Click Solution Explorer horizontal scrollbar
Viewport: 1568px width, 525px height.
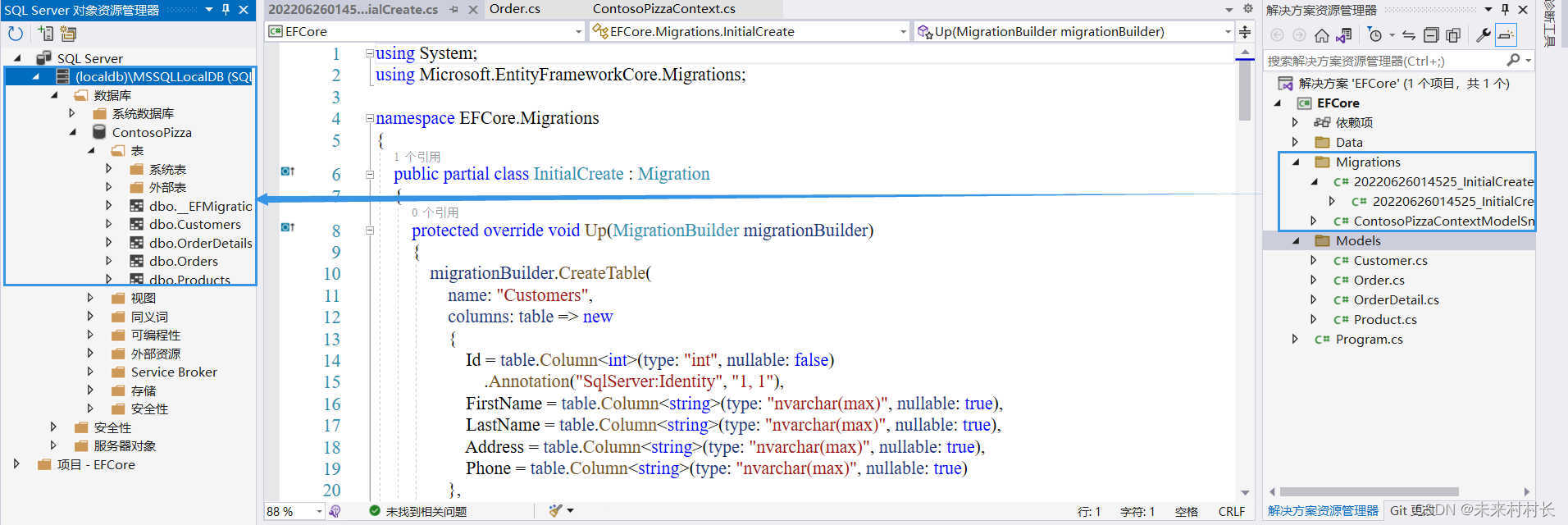pyautogui.click(x=1370, y=492)
